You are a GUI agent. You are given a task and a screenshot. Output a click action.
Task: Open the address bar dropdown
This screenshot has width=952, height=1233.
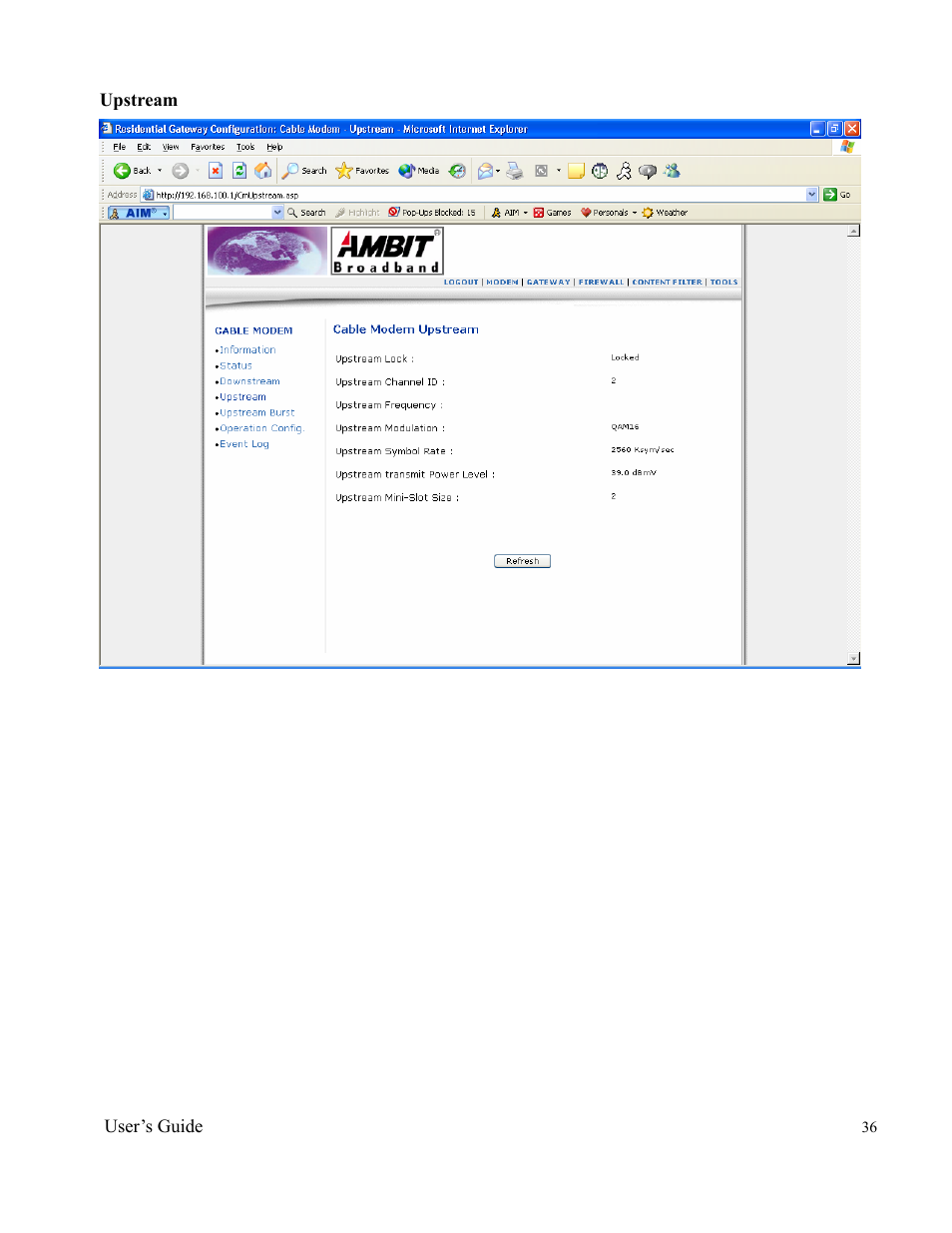click(x=812, y=195)
